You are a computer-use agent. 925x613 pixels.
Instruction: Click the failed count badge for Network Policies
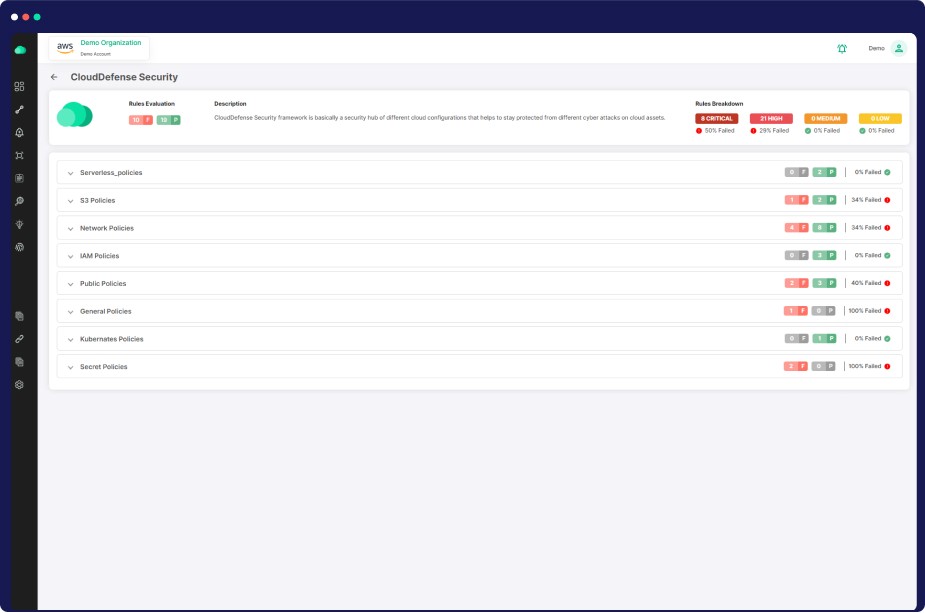(x=796, y=228)
